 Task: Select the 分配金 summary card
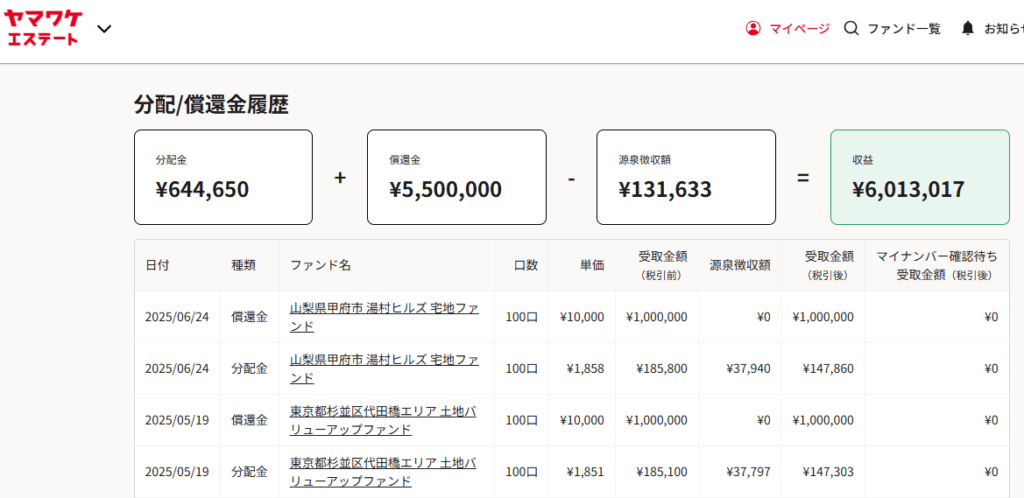tap(223, 177)
